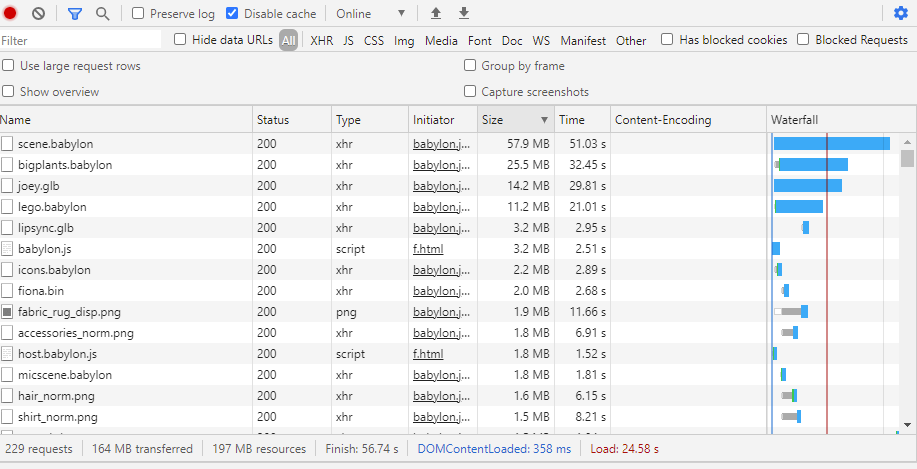Screen dimensions: 917x469
Task: Check the Hide data URLs checkbox
Action: click(180, 40)
